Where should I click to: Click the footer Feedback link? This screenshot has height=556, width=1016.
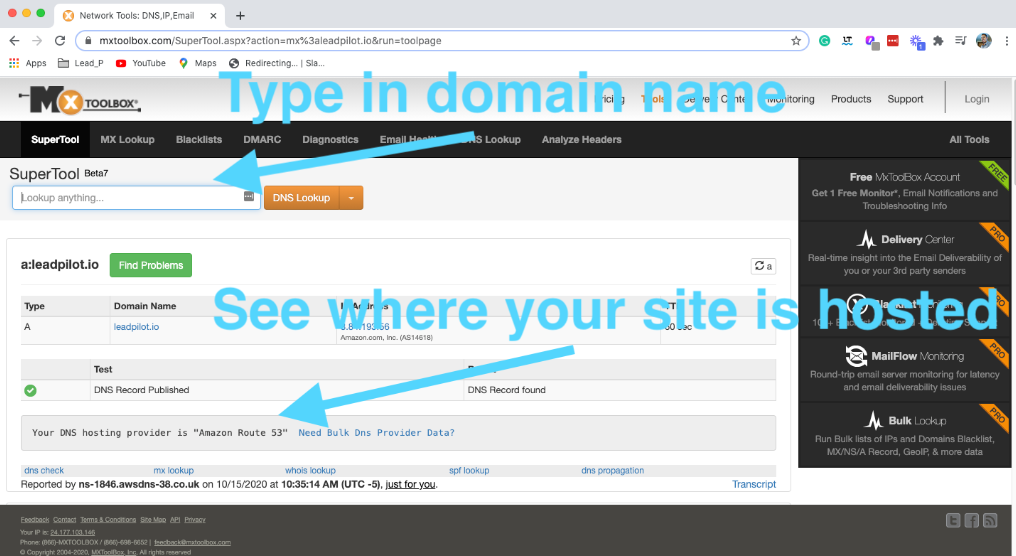[34, 520]
